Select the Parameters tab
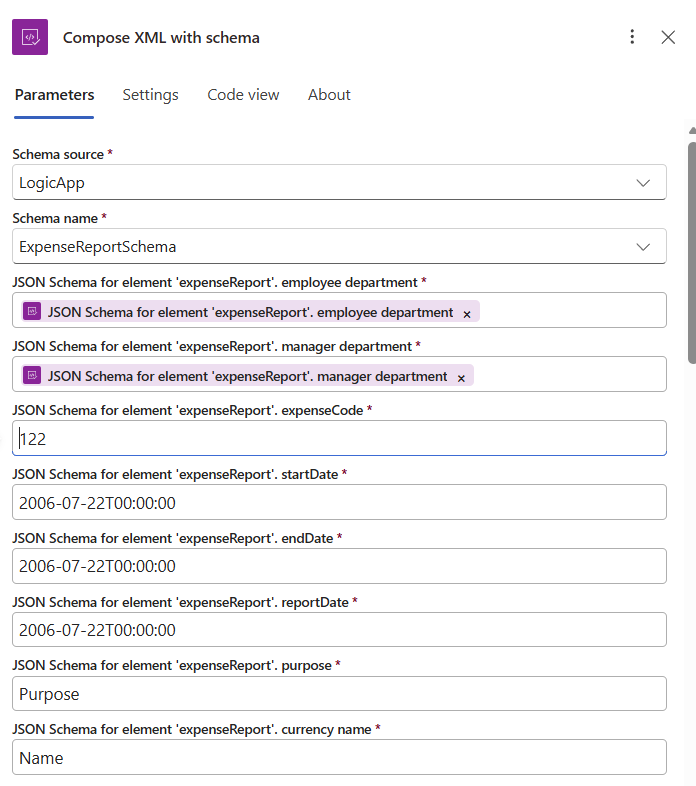This screenshot has height=786, width=696. coord(54,95)
